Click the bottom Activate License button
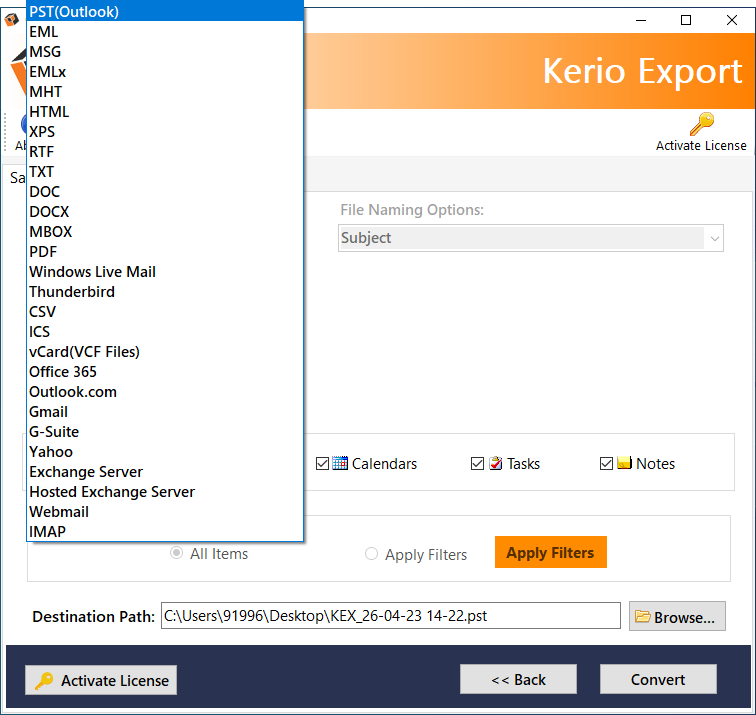The height and width of the screenshot is (715, 756). [x=101, y=680]
